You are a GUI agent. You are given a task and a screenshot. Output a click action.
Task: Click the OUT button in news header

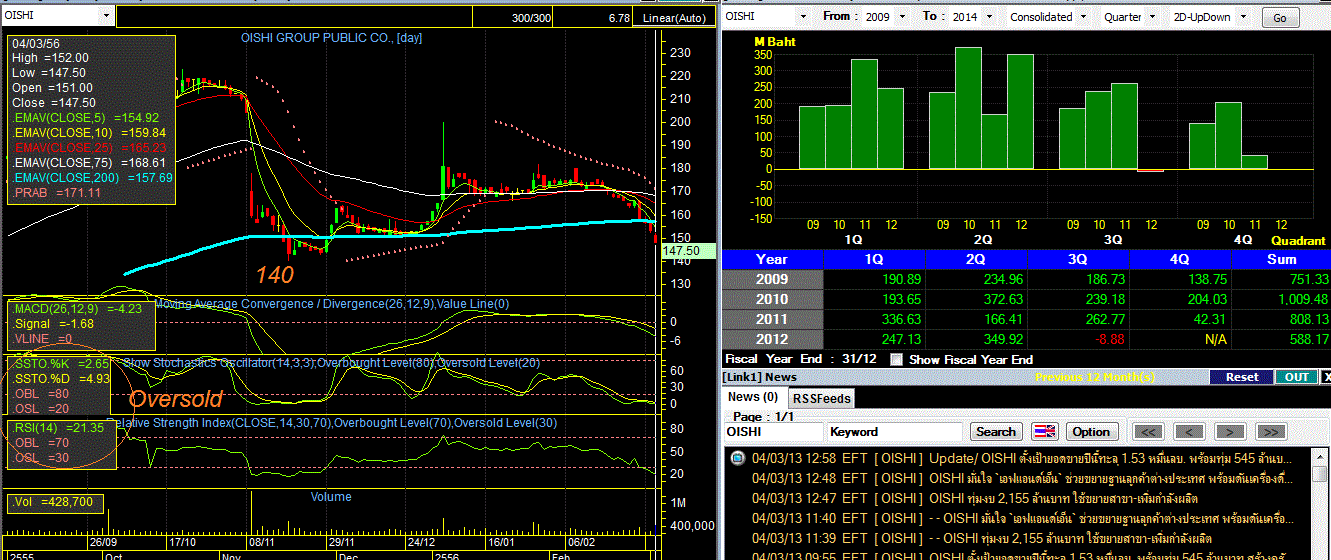(x=1296, y=377)
